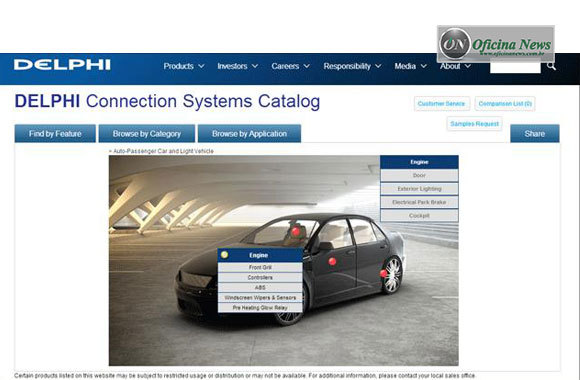Open the Products dropdown menu
The image size is (580, 380).
(x=184, y=66)
